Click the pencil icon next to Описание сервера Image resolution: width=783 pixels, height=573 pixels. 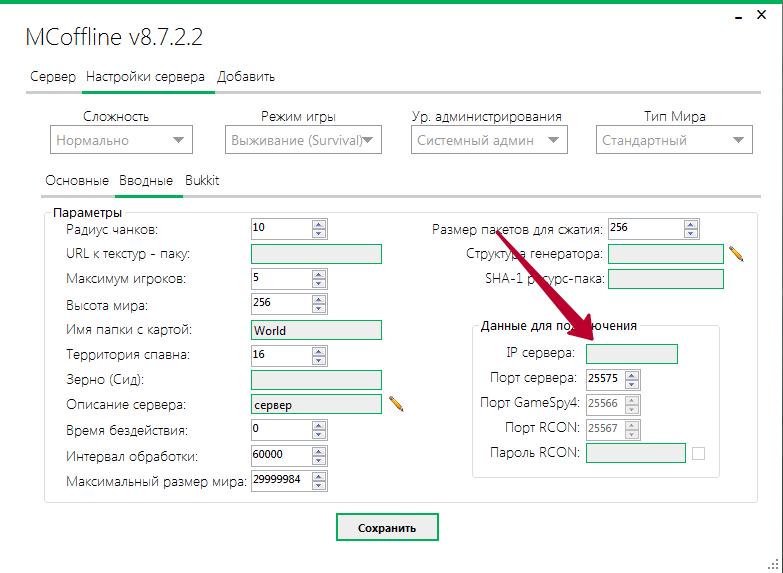[396, 404]
